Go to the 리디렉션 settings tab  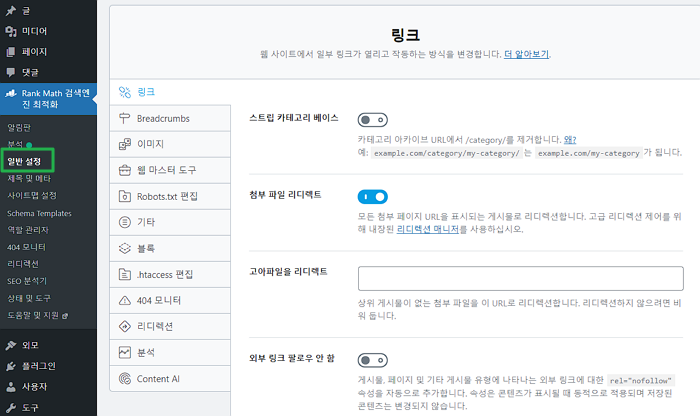coord(170,326)
